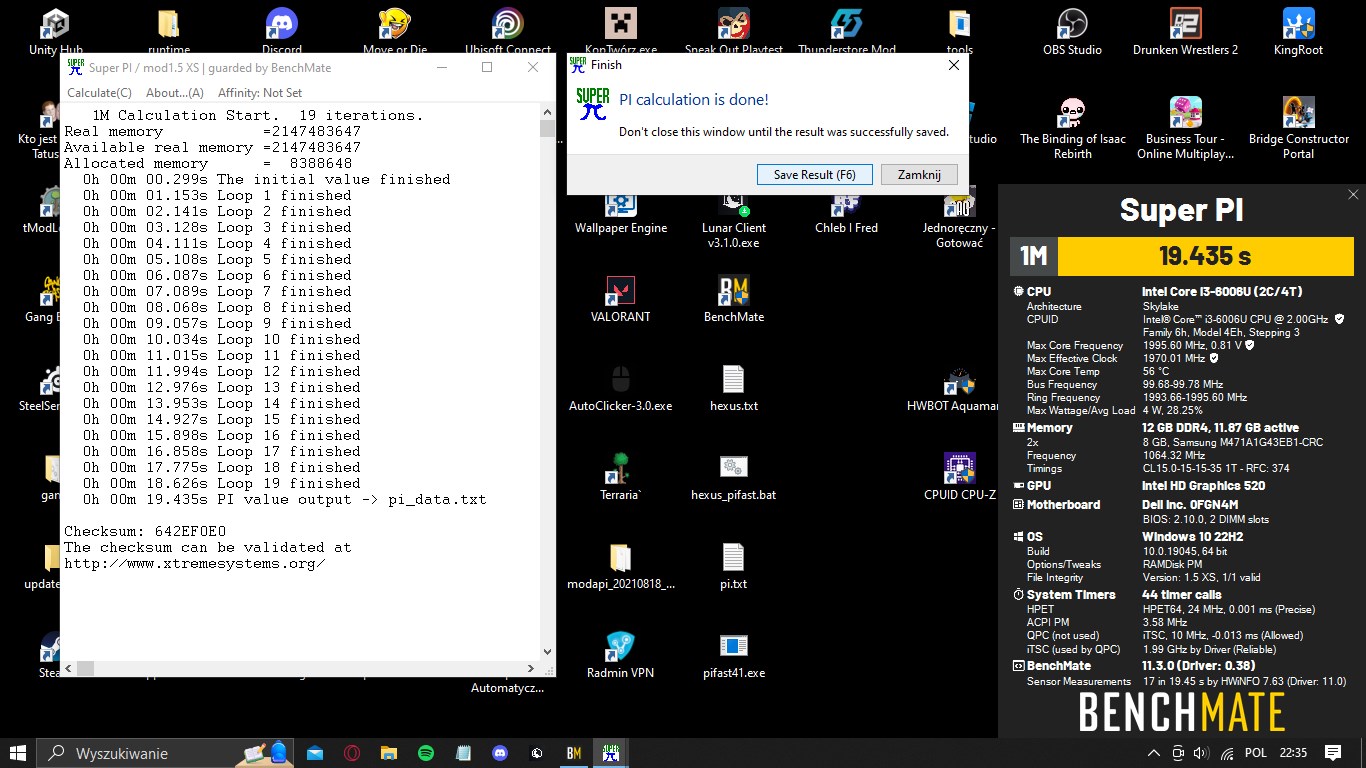Click the 19.435 s result in BenchMate
1366x768 pixels.
pos(1205,256)
